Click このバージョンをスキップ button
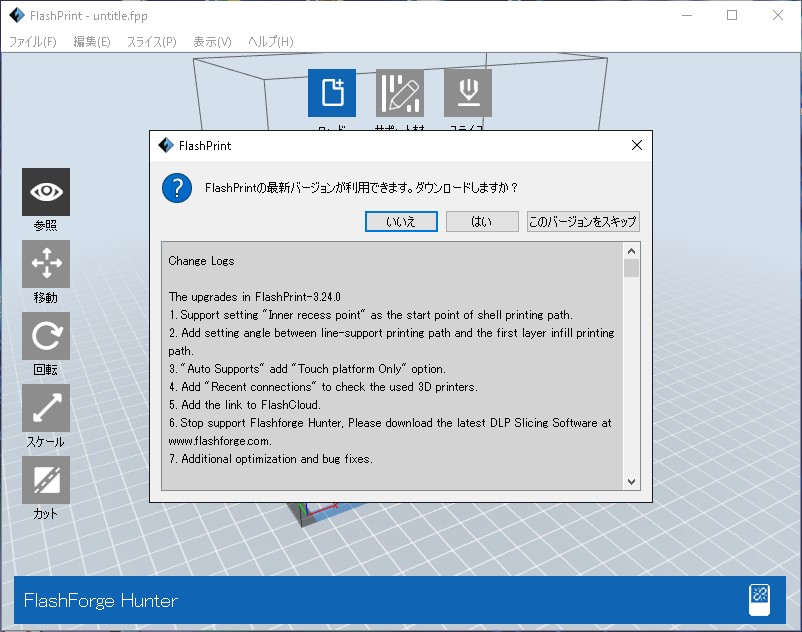Screen dimensions: 802x632 point(583,222)
